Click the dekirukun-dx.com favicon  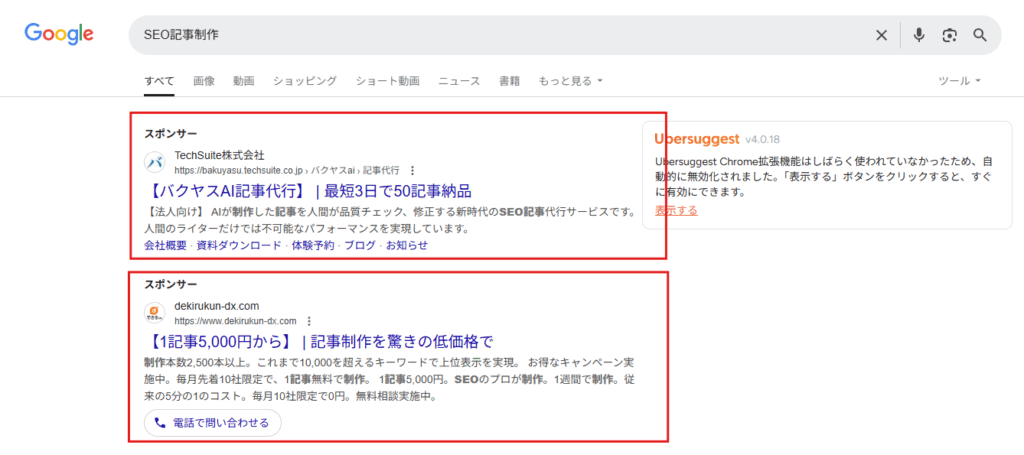click(x=155, y=313)
